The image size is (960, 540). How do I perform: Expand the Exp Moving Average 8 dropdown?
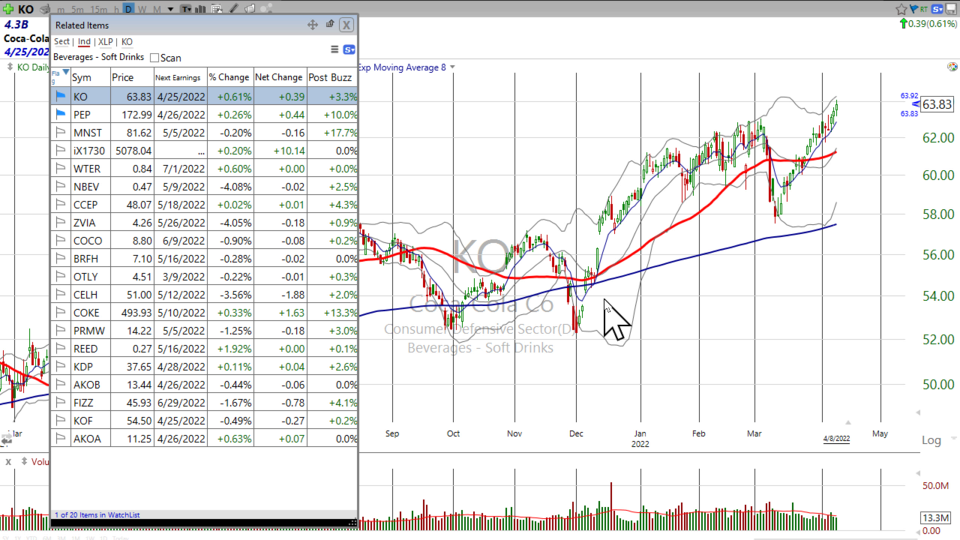pos(453,67)
